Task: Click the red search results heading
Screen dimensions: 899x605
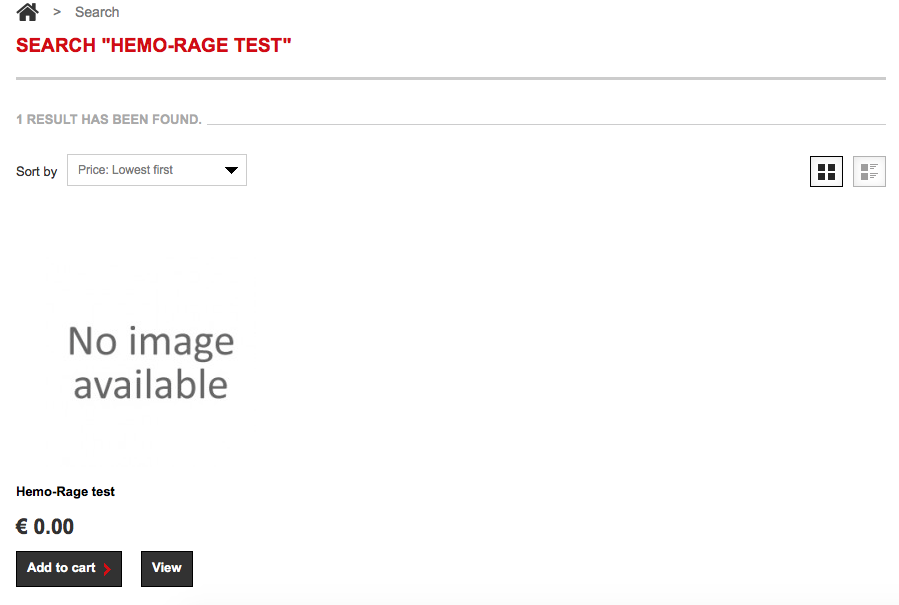Action: coord(154,45)
